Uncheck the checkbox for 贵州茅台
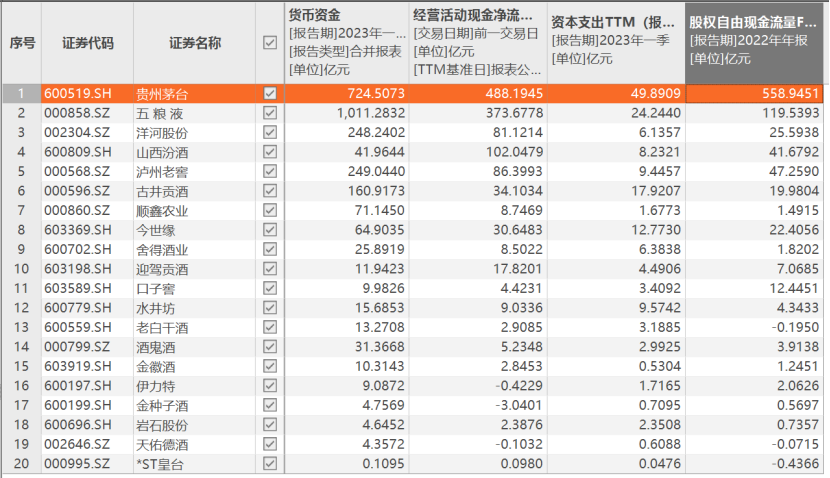830x478 pixels. click(269, 94)
